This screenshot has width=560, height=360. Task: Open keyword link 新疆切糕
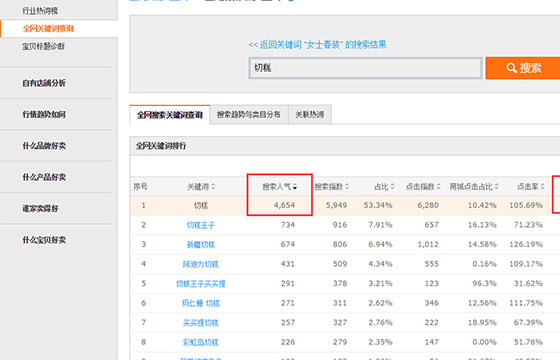201,245
